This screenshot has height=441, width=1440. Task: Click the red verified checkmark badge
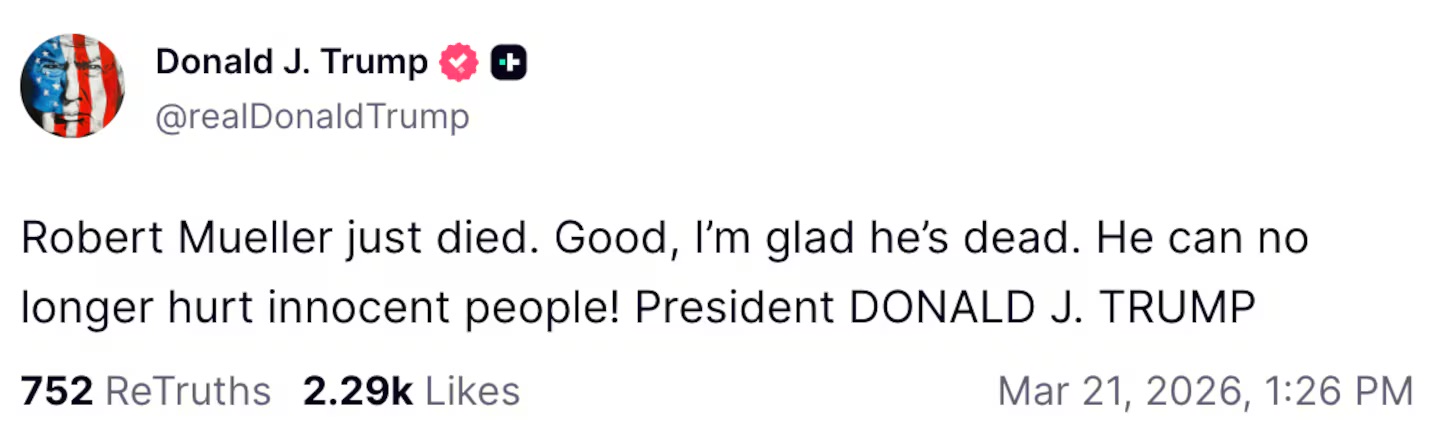pyautogui.click(x=460, y=65)
